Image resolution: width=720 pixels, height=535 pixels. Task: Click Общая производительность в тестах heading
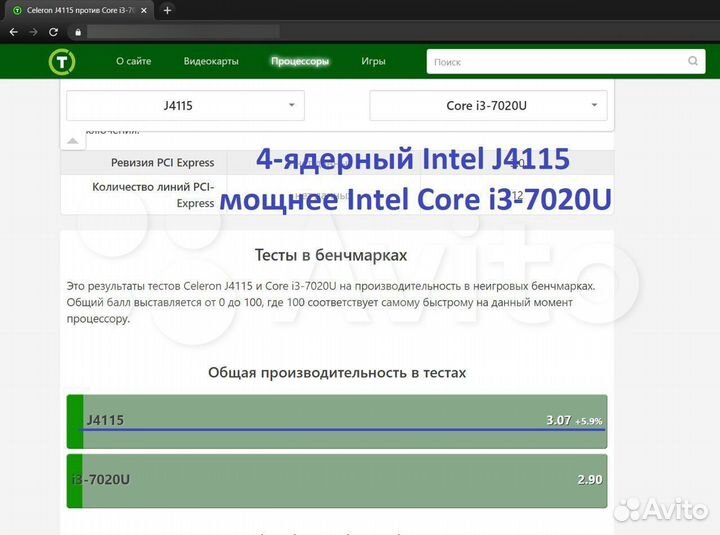pyautogui.click(x=337, y=372)
